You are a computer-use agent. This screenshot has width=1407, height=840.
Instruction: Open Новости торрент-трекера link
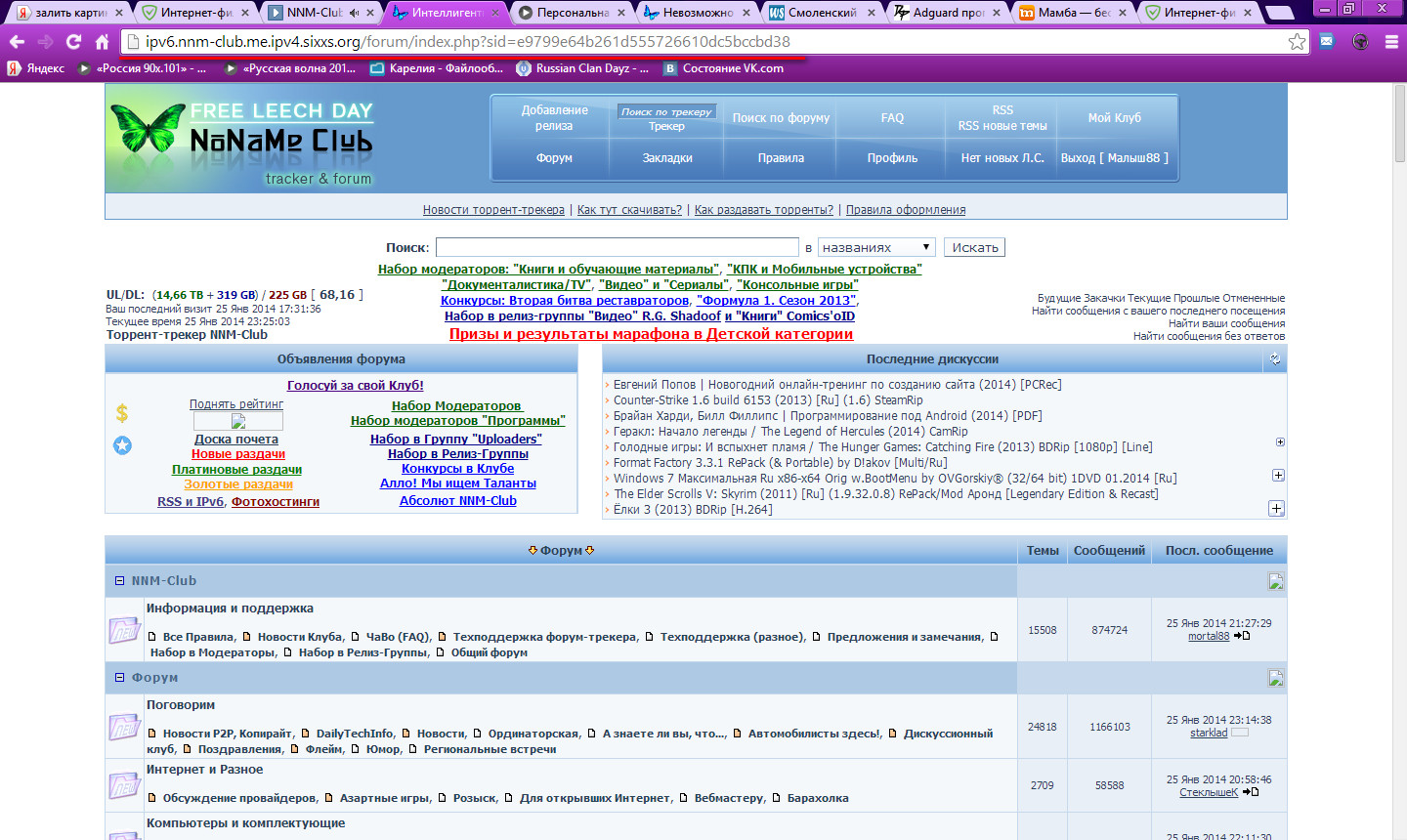(x=493, y=210)
